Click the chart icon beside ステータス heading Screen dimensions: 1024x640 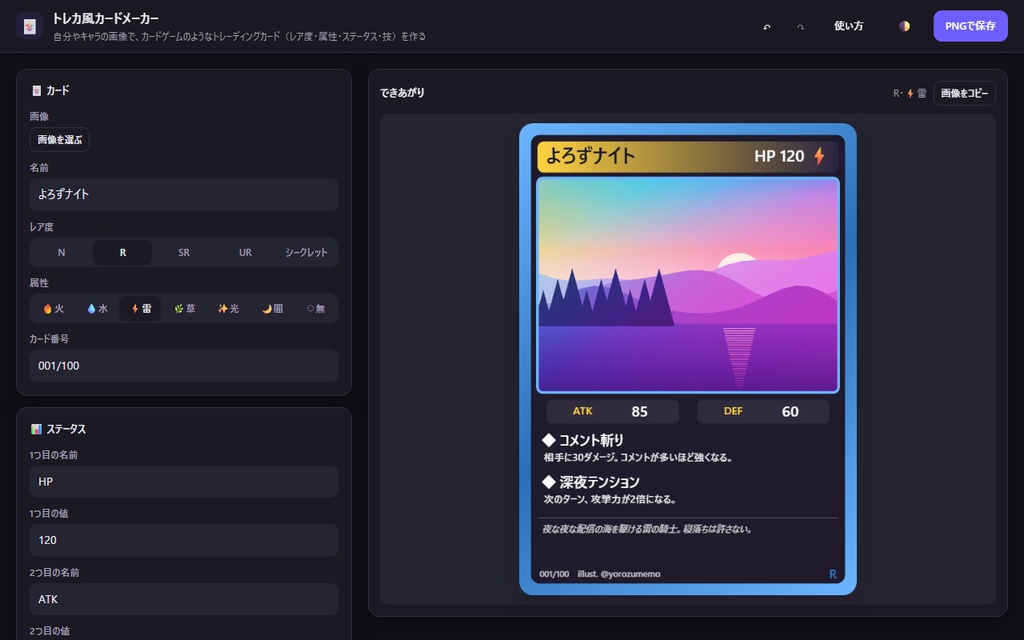37,429
